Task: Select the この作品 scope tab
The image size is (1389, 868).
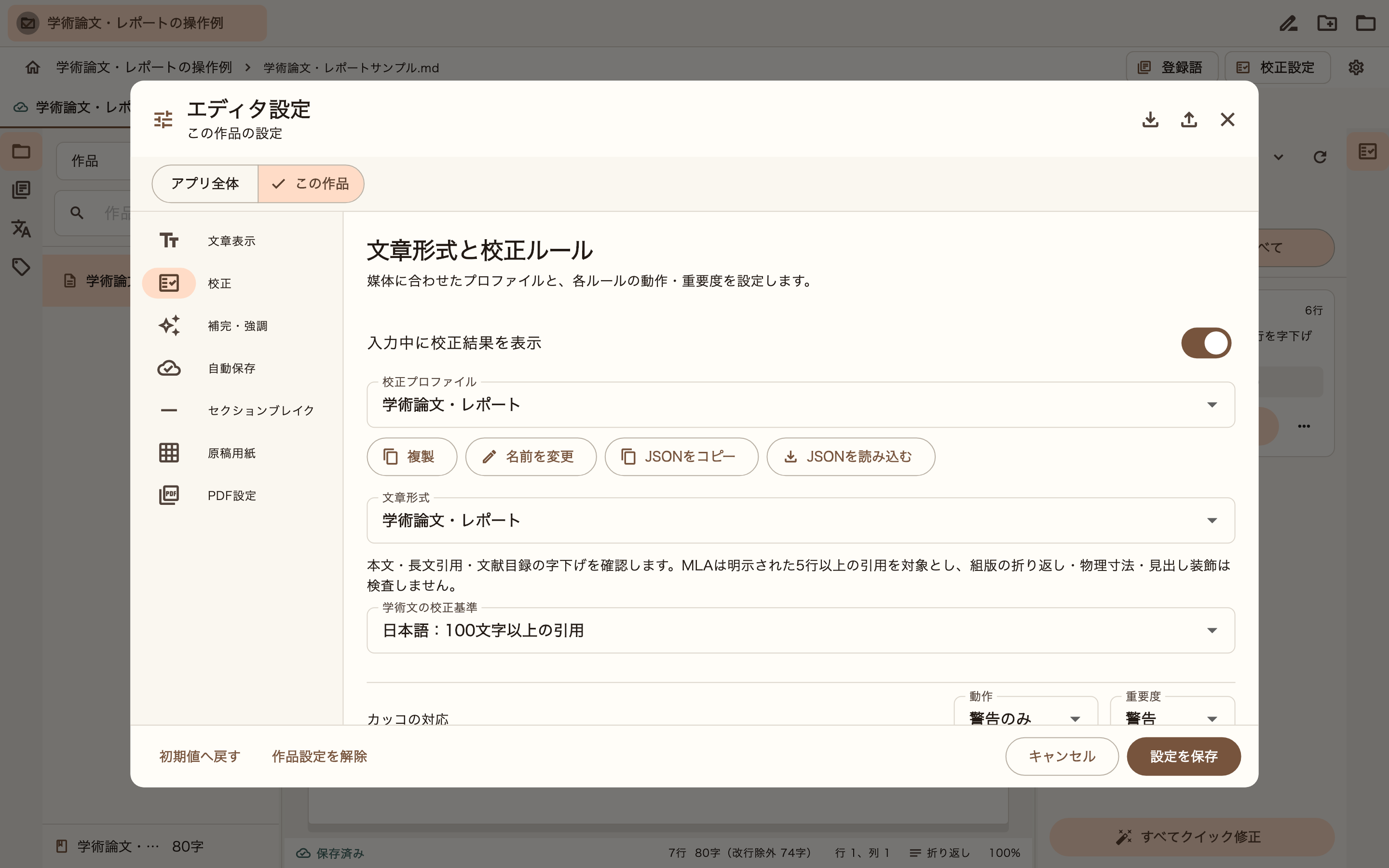Action: click(x=311, y=184)
